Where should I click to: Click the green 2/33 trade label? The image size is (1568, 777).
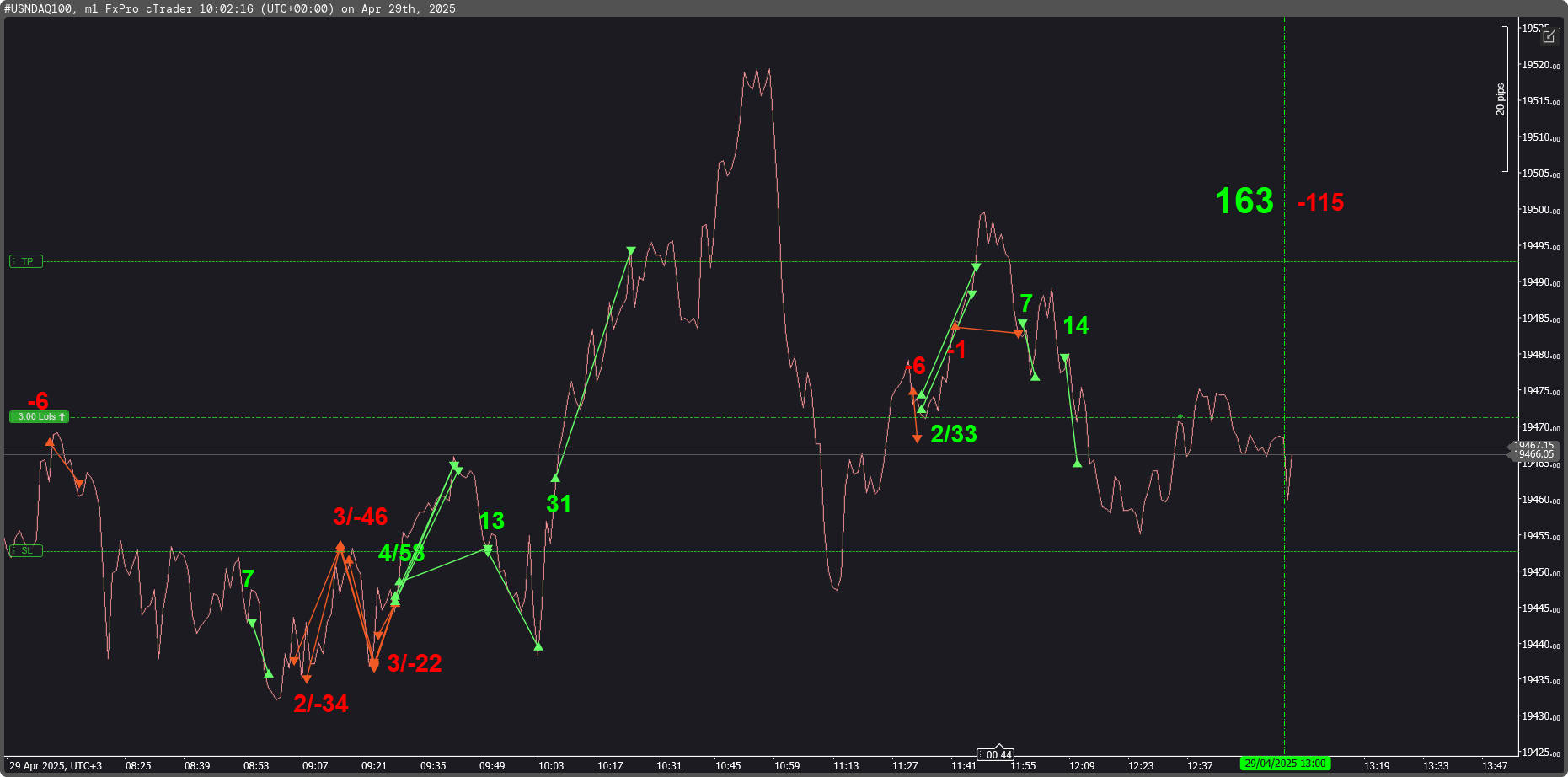(953, 434)
